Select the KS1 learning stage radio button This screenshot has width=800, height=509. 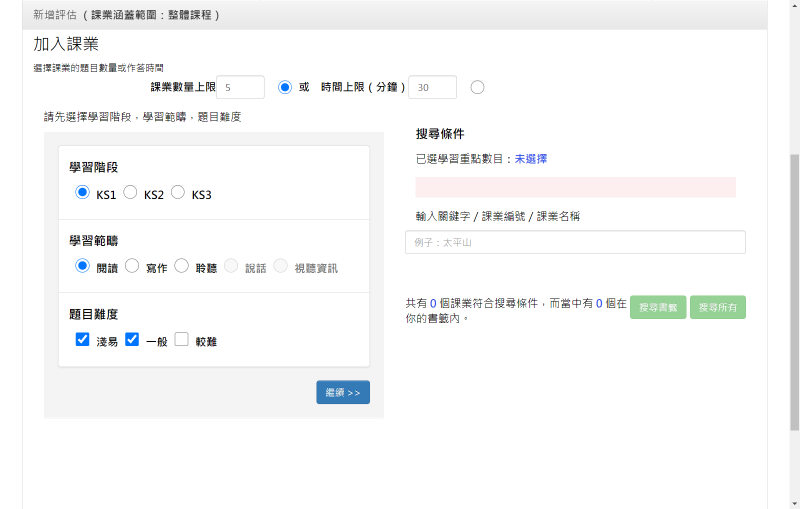(x=83, y=193)
